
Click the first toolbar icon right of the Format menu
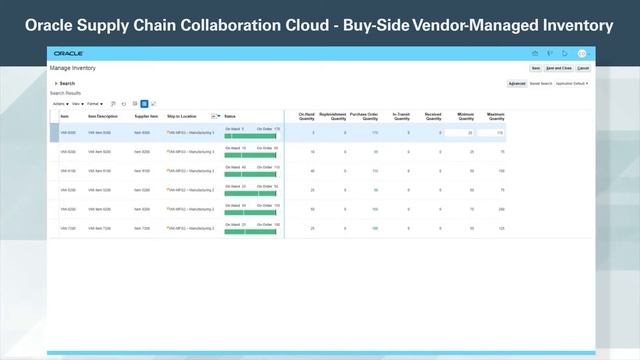tap(113, 104)
